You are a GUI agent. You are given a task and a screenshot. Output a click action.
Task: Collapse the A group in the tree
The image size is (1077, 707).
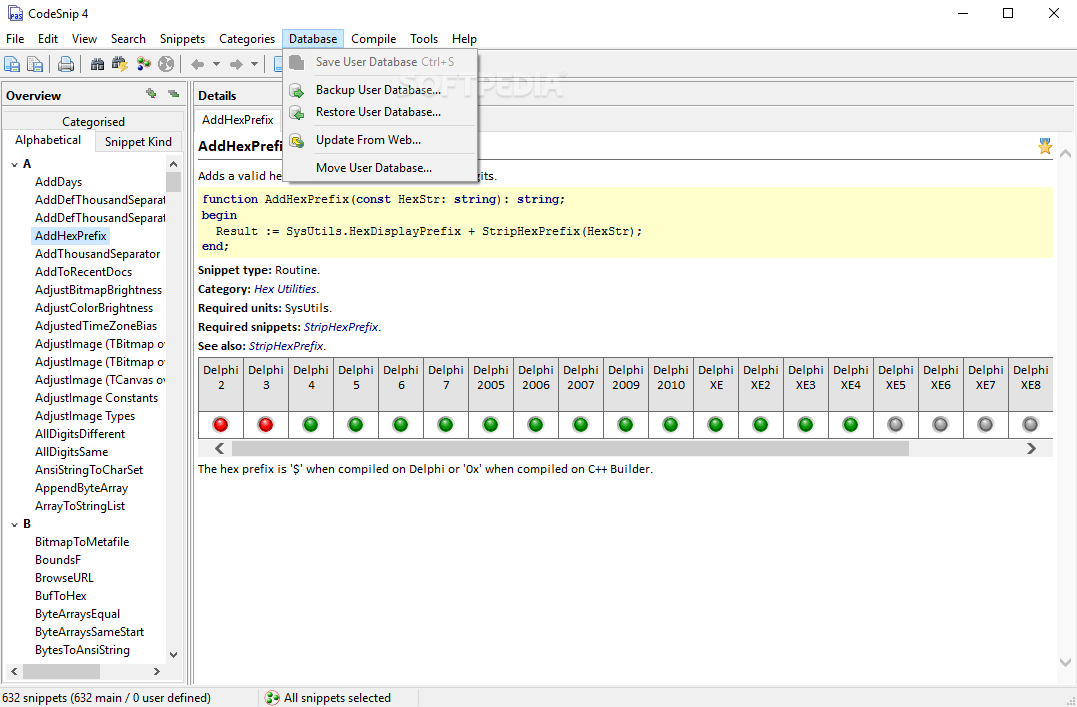14,164
